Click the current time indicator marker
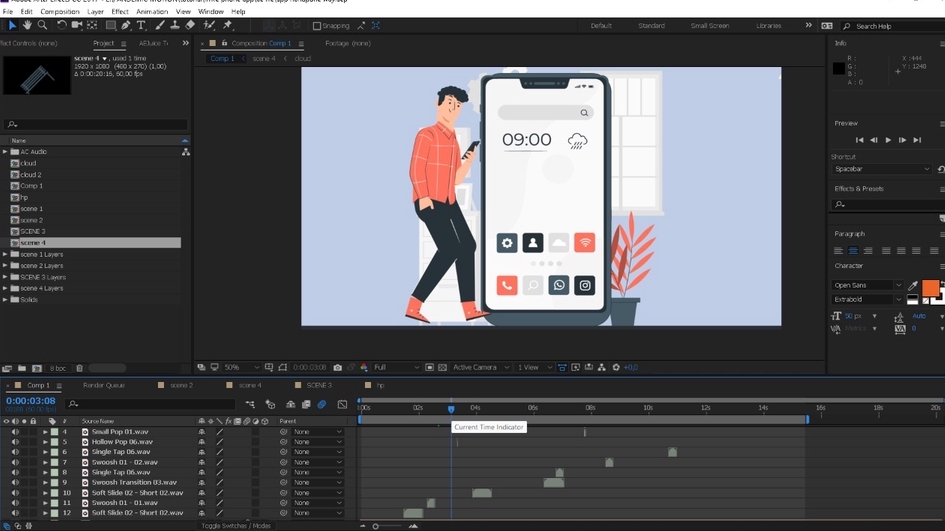 451,409
